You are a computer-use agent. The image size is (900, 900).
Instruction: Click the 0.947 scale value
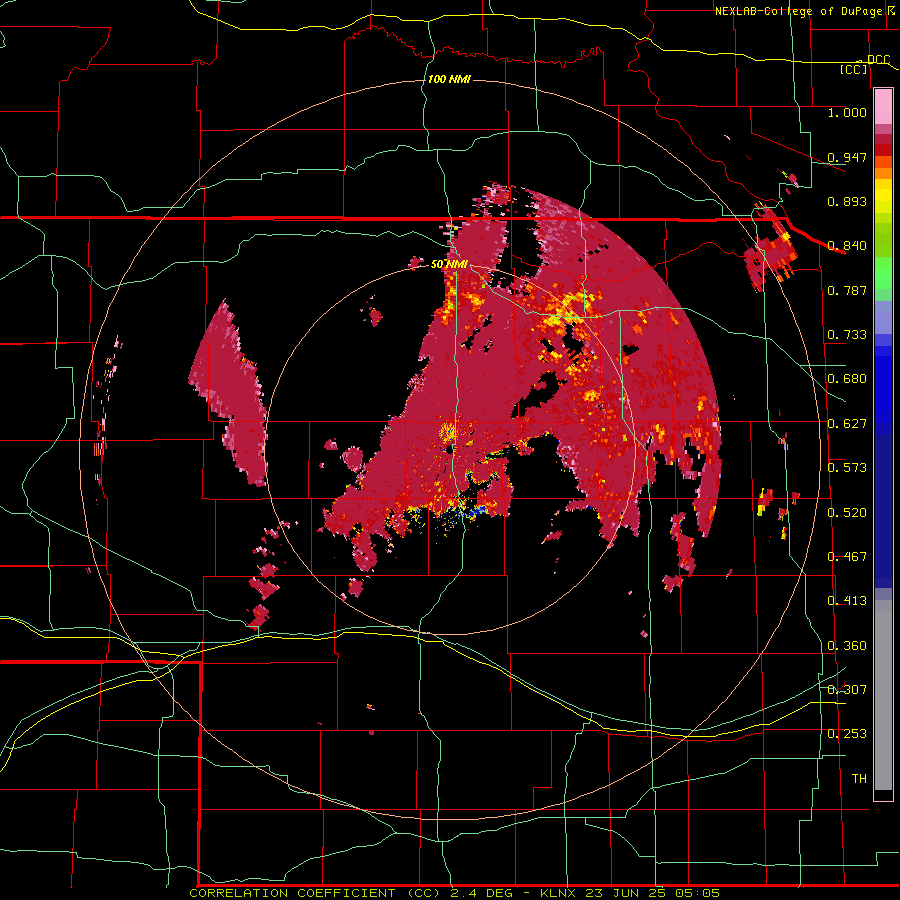[x=847, y=157]
